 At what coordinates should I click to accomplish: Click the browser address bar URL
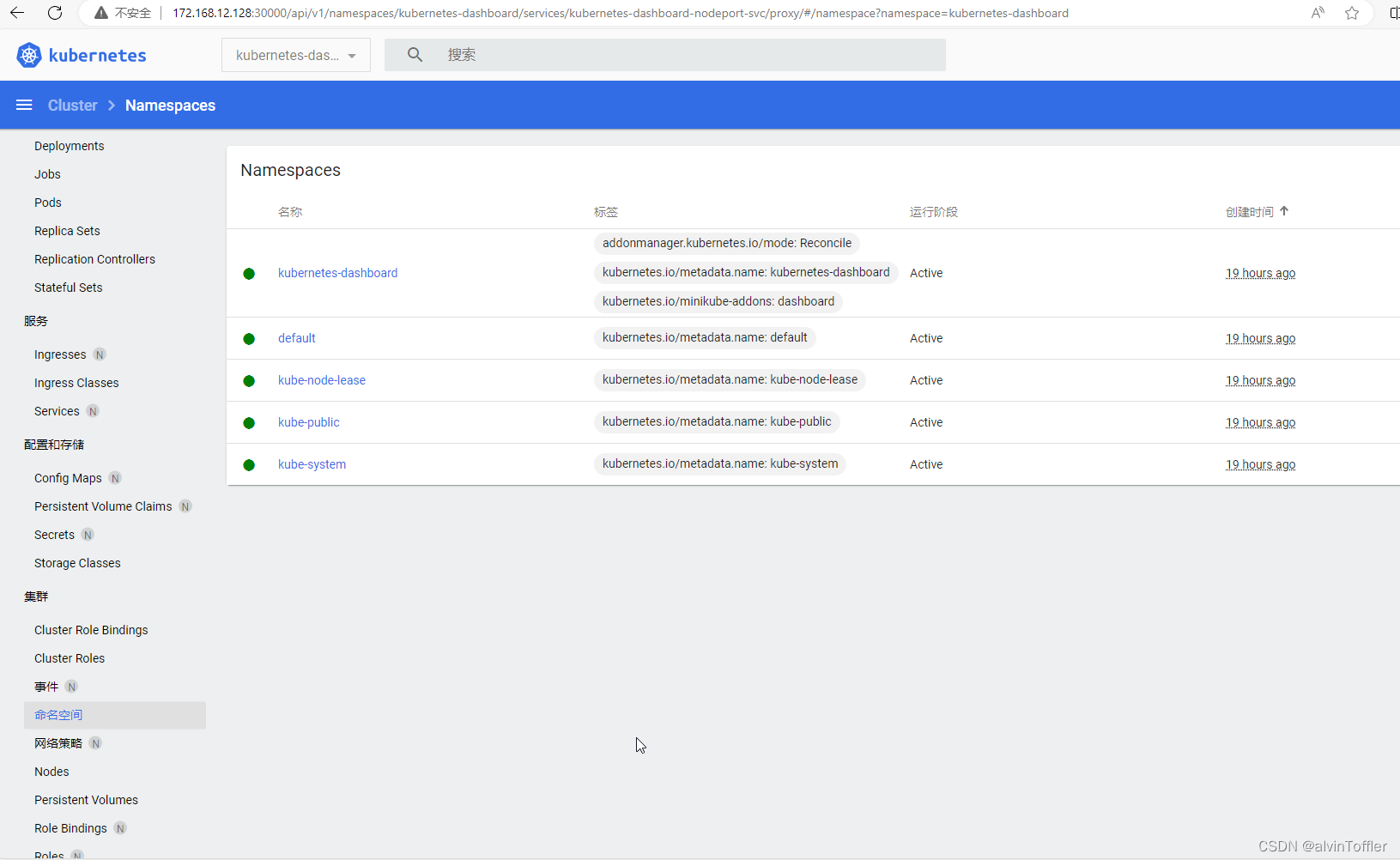click(620, 13)
